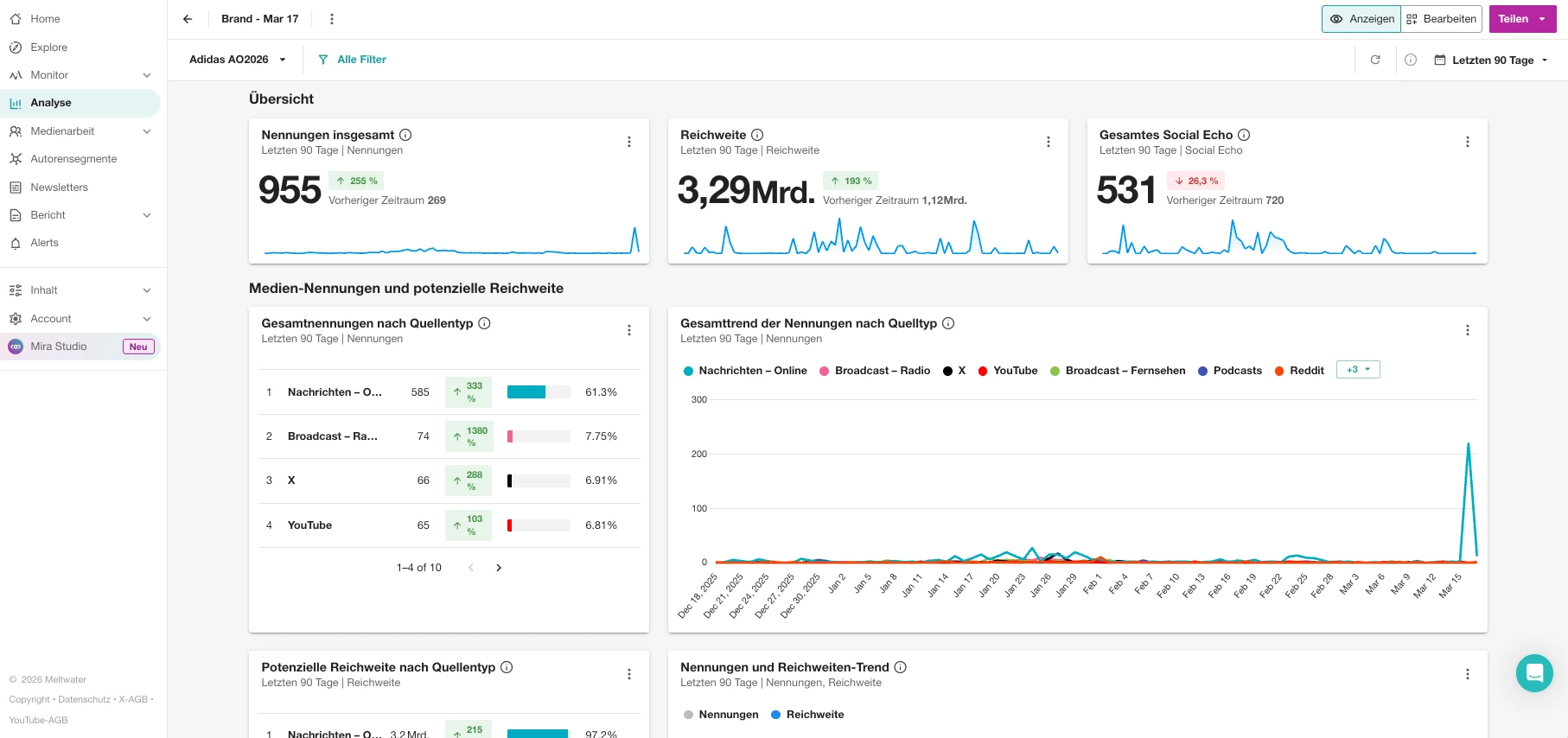Image resolution: width=1568 pixels, height=738 pixels.
Task: Expand the Inhalt section
Action: point(147,290)
